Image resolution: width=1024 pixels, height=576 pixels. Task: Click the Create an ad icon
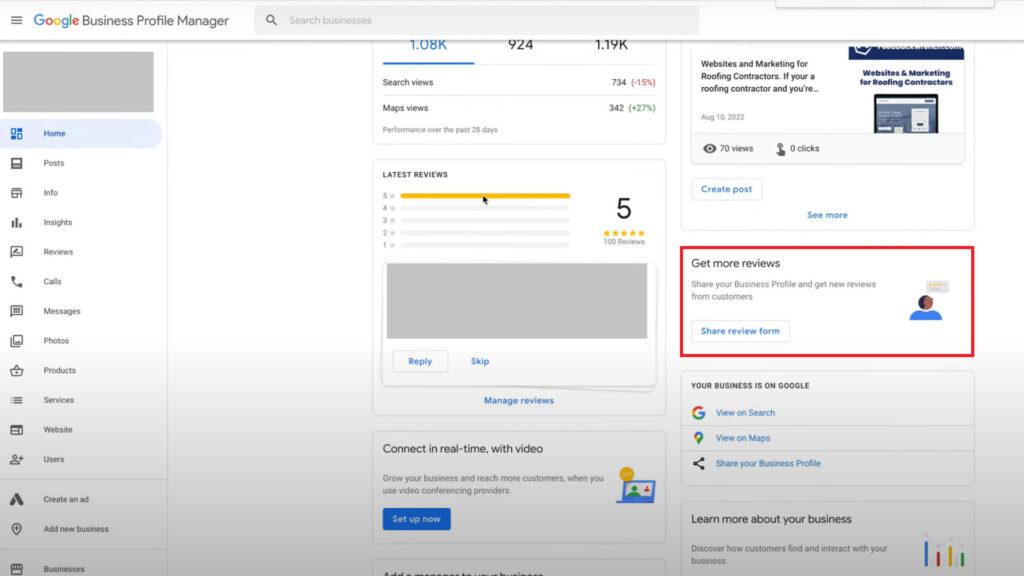point(16,500)
